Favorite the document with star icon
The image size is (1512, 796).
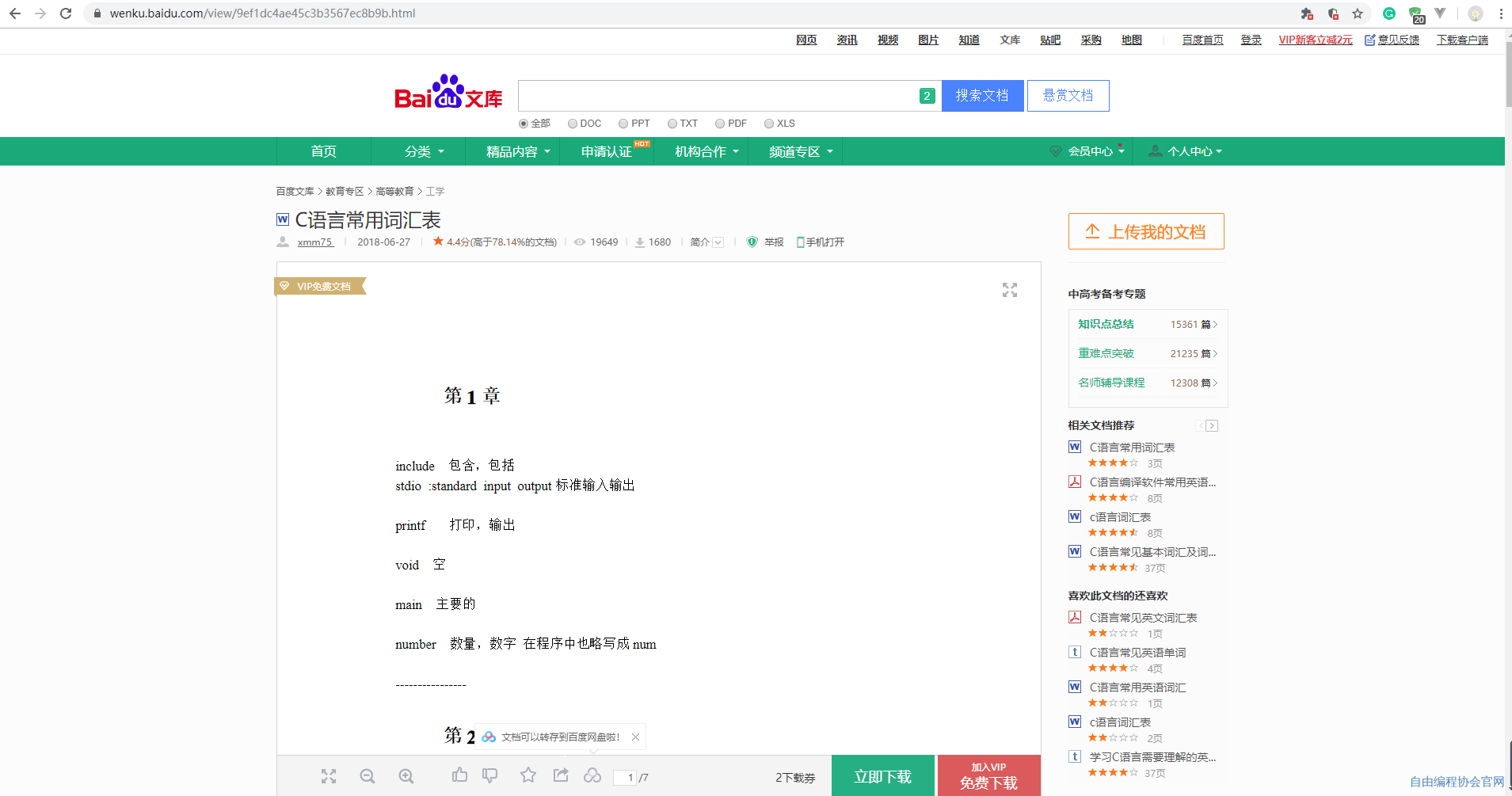tap(528, 775)
